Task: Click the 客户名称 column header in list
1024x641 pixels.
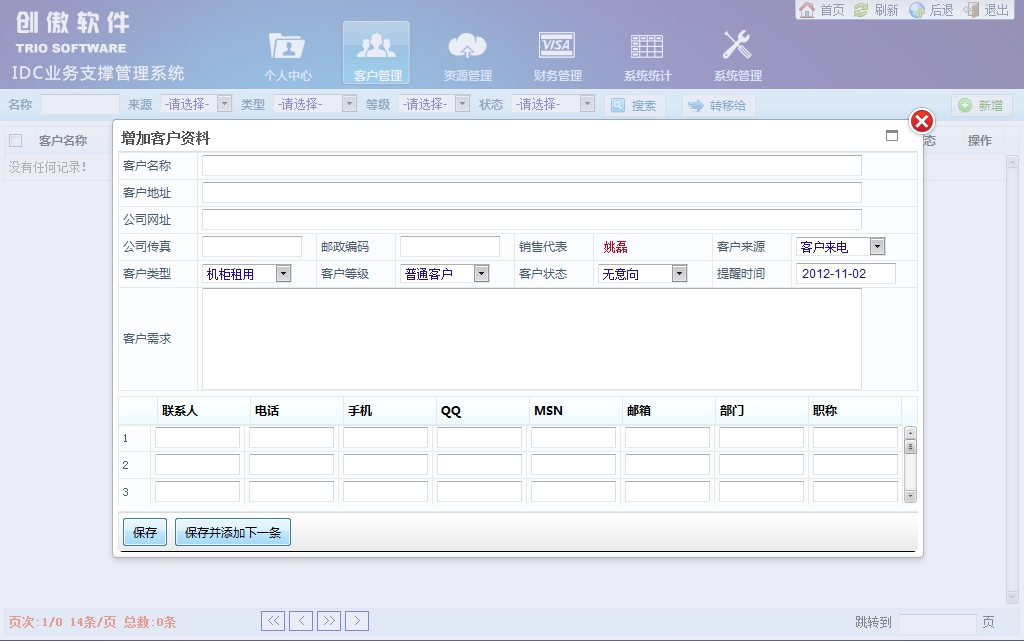Action: (x=63, y=140)
